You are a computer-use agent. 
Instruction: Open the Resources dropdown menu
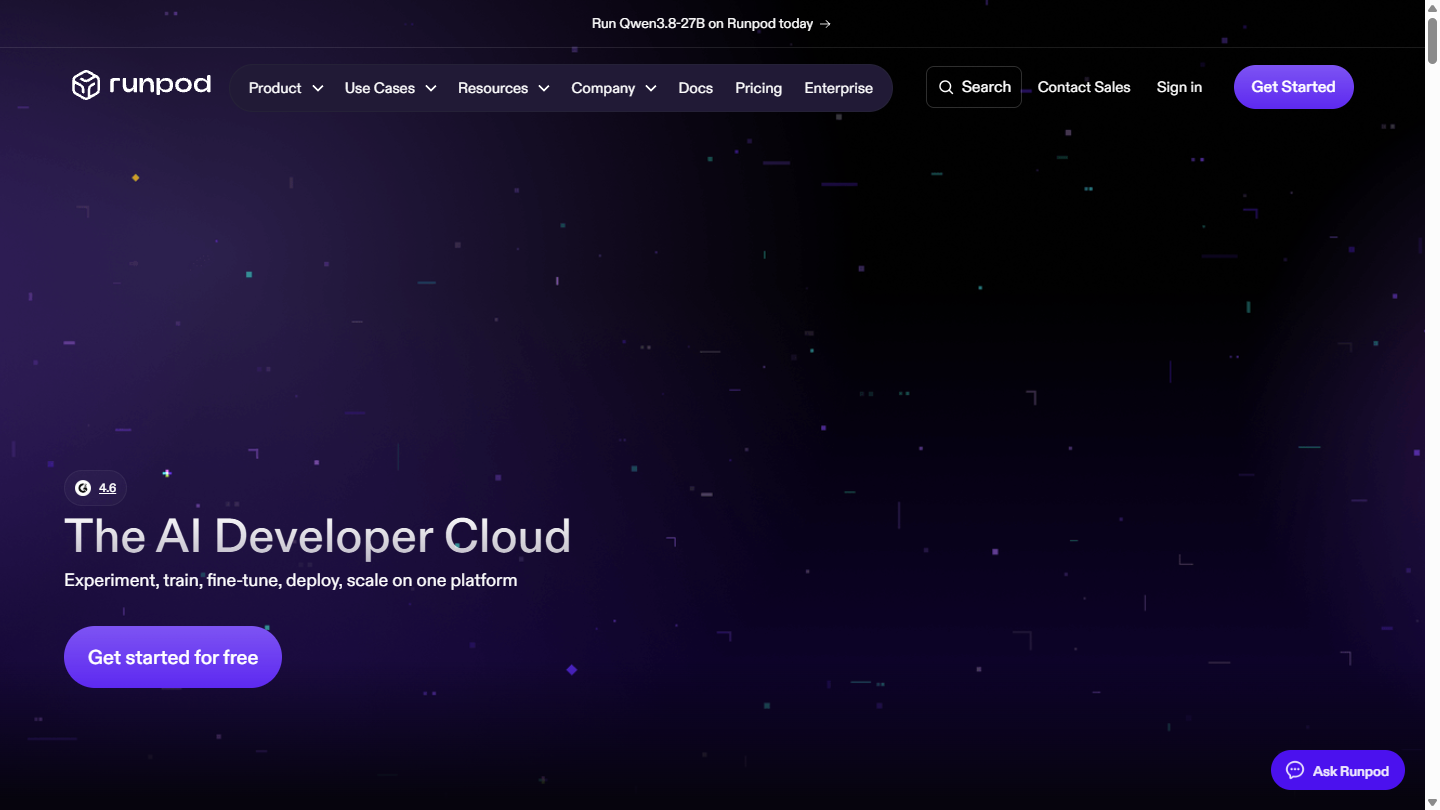[504, 88]
